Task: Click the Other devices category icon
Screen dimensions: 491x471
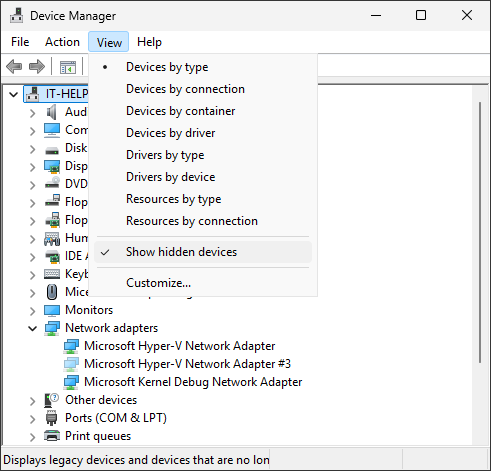Action: click(51, 400)
